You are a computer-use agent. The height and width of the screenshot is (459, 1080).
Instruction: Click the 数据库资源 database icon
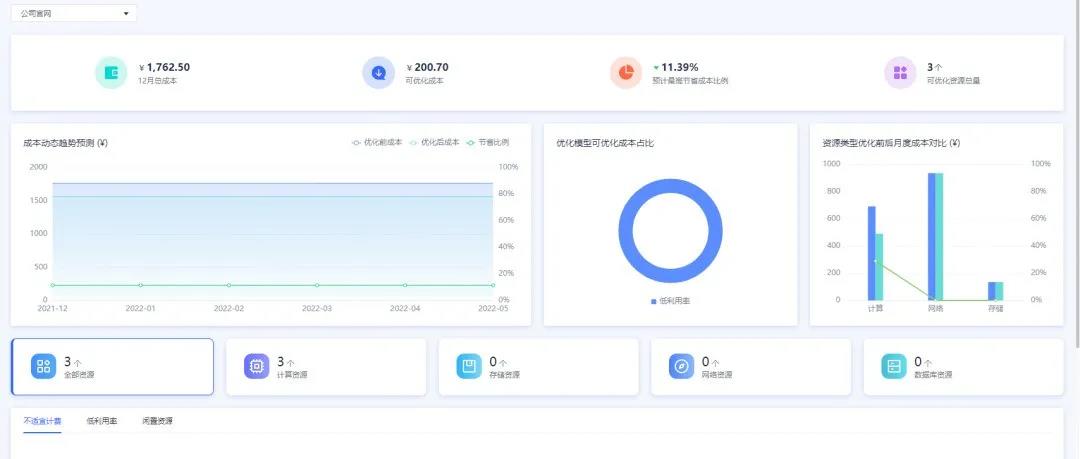click(894, 367)
